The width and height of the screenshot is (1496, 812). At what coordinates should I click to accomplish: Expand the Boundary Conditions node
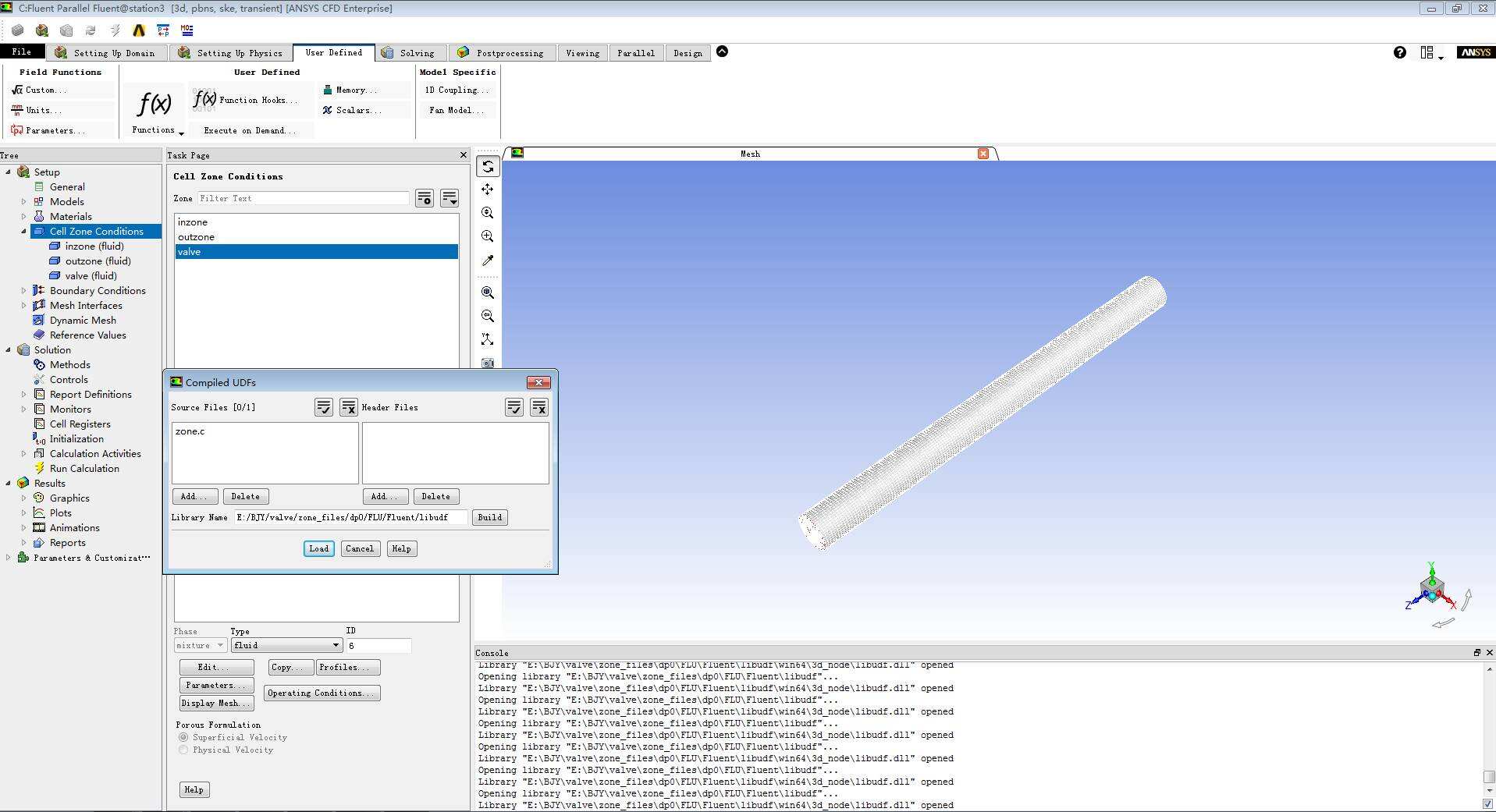pos(23,290)
